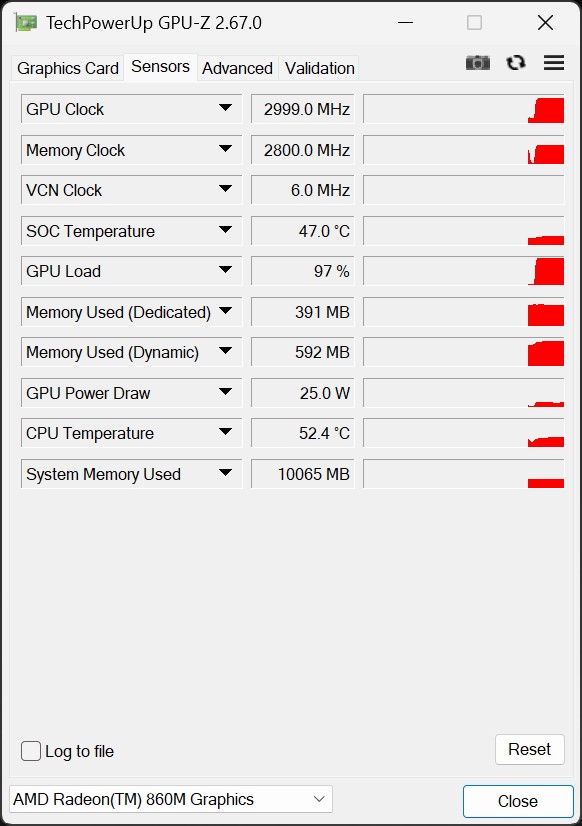Open the hamburger menu icon
Viewport: 582px width, 826px height.
click(554, 63)
